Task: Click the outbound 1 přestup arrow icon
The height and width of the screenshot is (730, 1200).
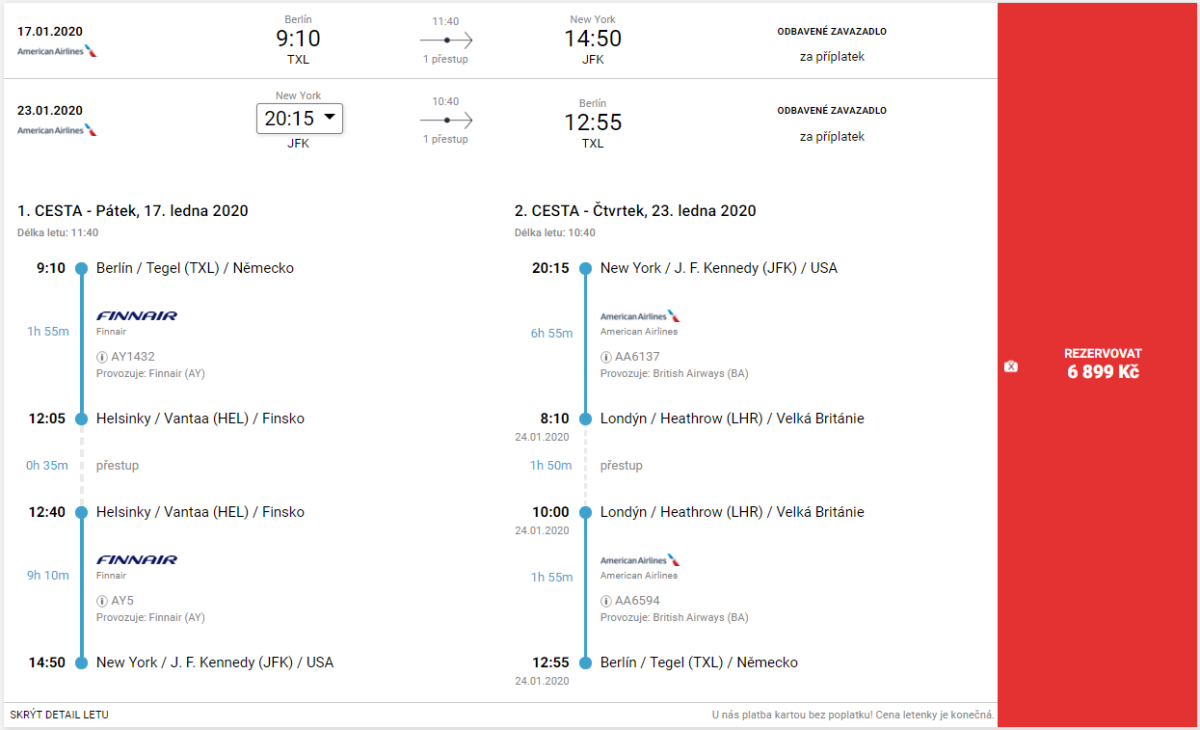Action: (x=446, y=40)
